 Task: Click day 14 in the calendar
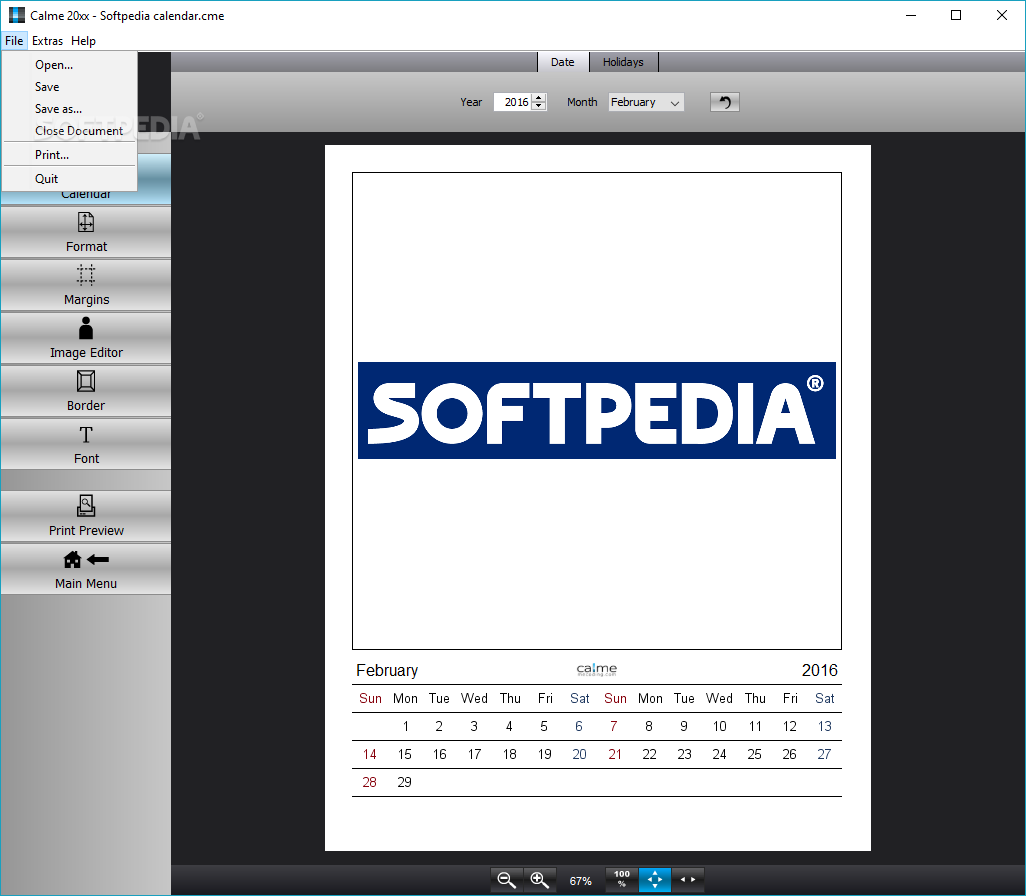370,754
